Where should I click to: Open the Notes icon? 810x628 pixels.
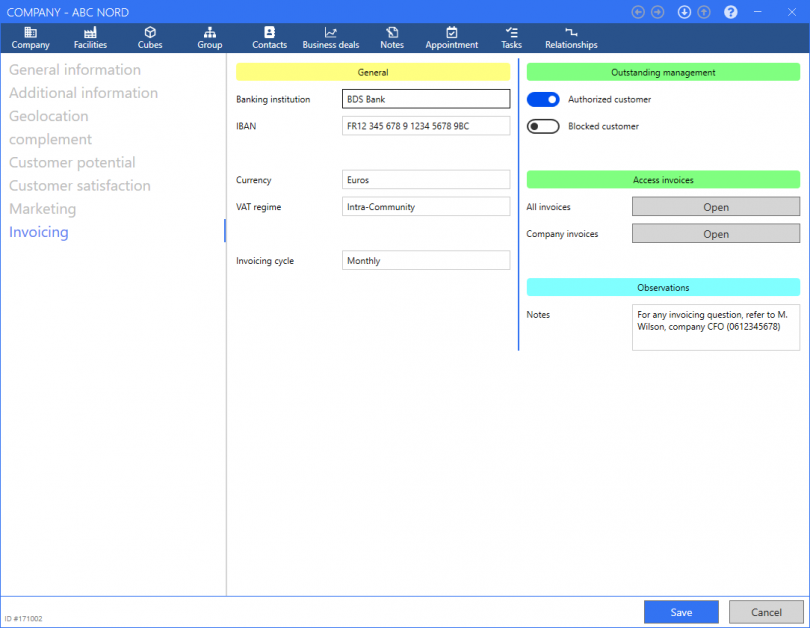[x=392, y=33]
